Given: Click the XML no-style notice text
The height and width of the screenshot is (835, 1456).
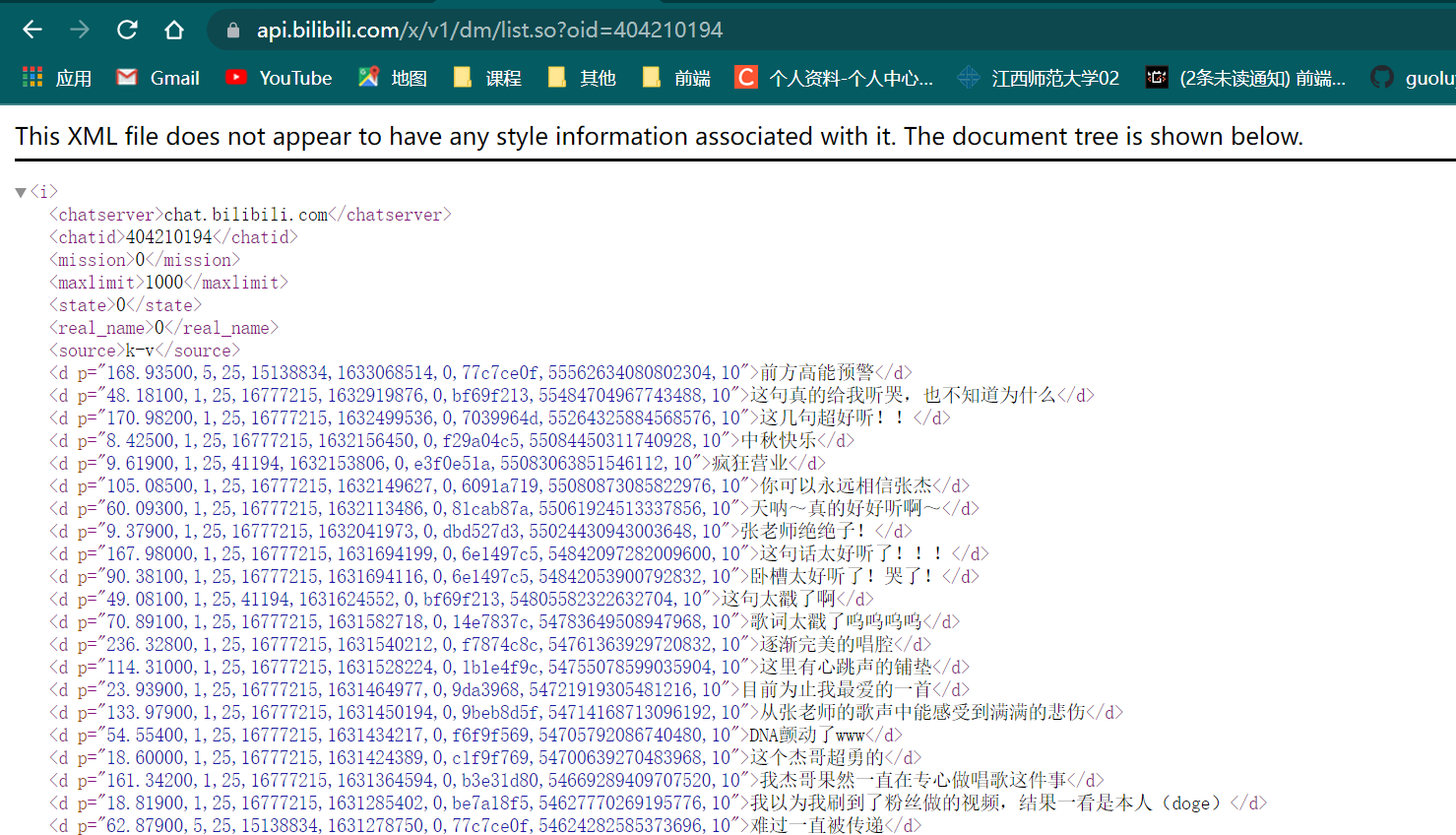Looking at the screenshot, I should click(659, 136).
